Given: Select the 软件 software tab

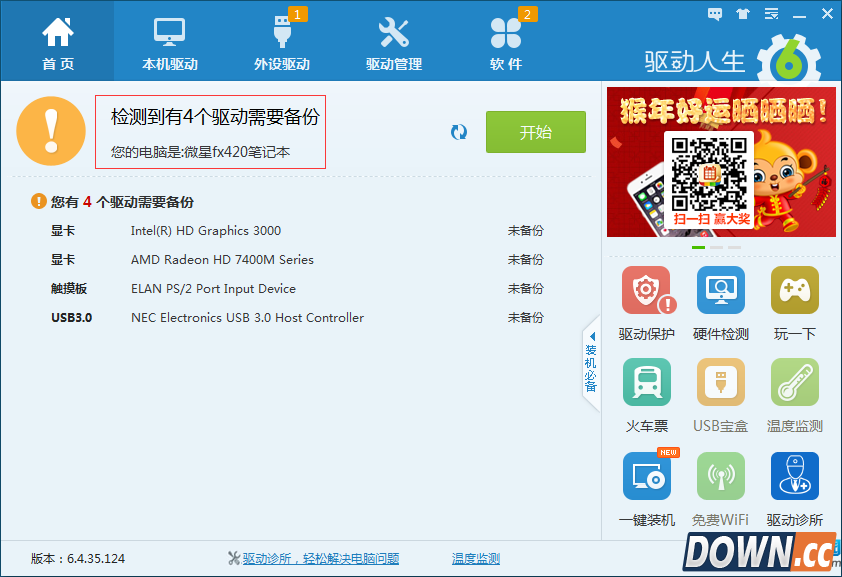Looking at the screenshot, I should coord(506,42).
